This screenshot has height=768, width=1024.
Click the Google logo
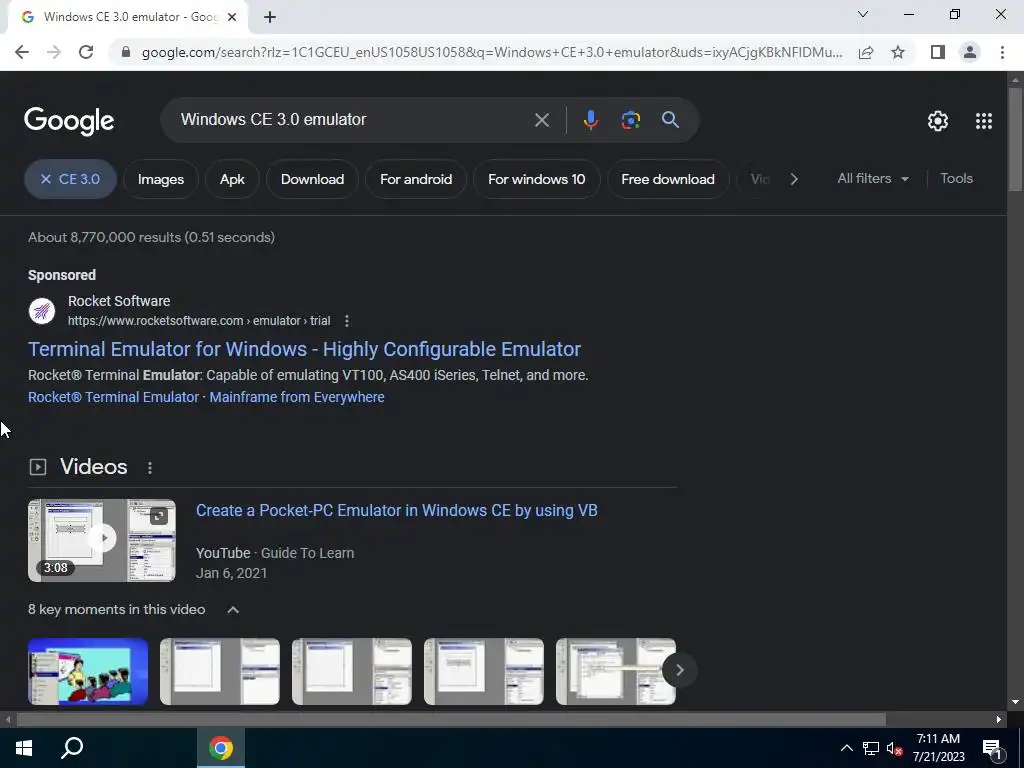(x=69, y=121)
